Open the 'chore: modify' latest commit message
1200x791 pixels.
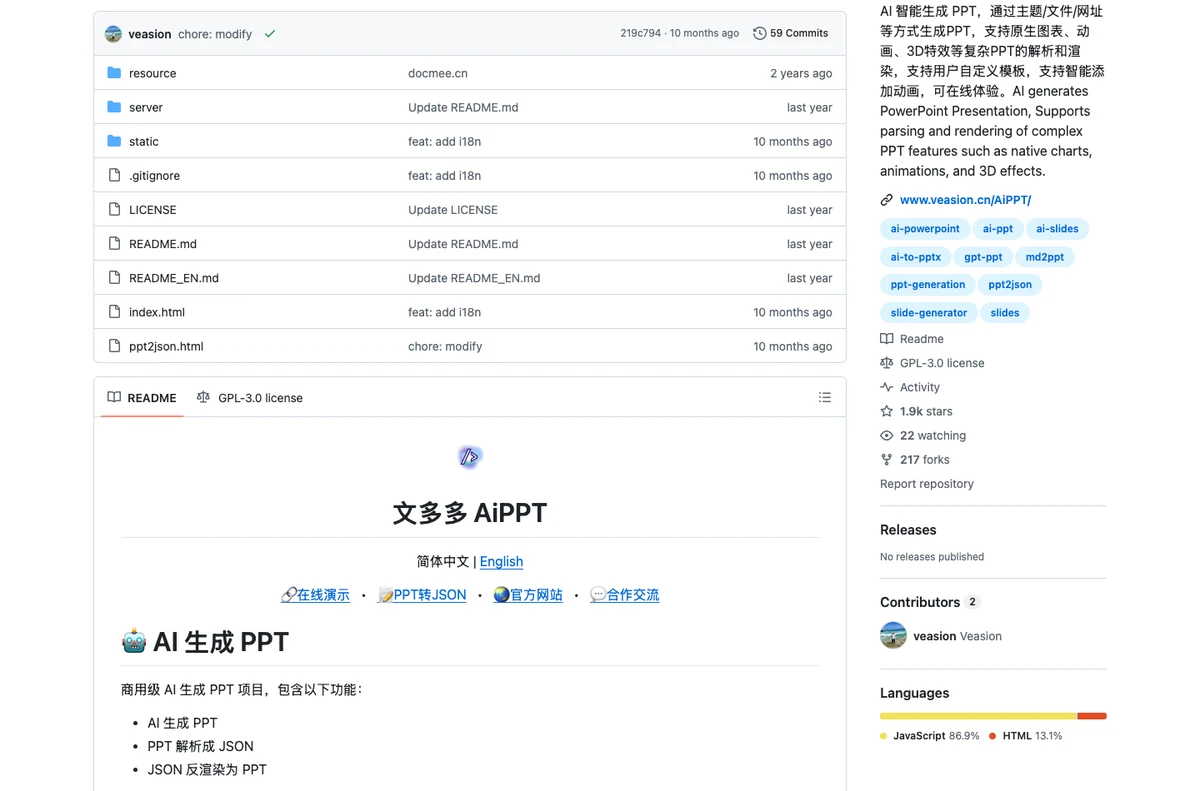tap(215, 34)
